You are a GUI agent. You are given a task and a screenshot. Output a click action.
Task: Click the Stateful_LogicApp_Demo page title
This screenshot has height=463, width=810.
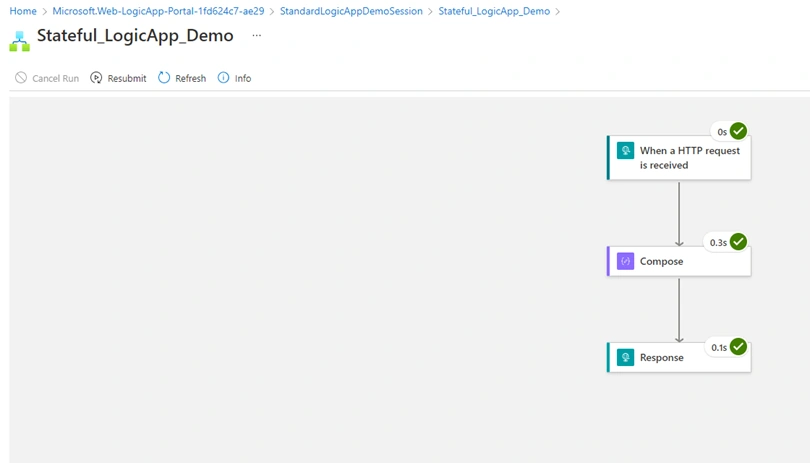[135, 36]
